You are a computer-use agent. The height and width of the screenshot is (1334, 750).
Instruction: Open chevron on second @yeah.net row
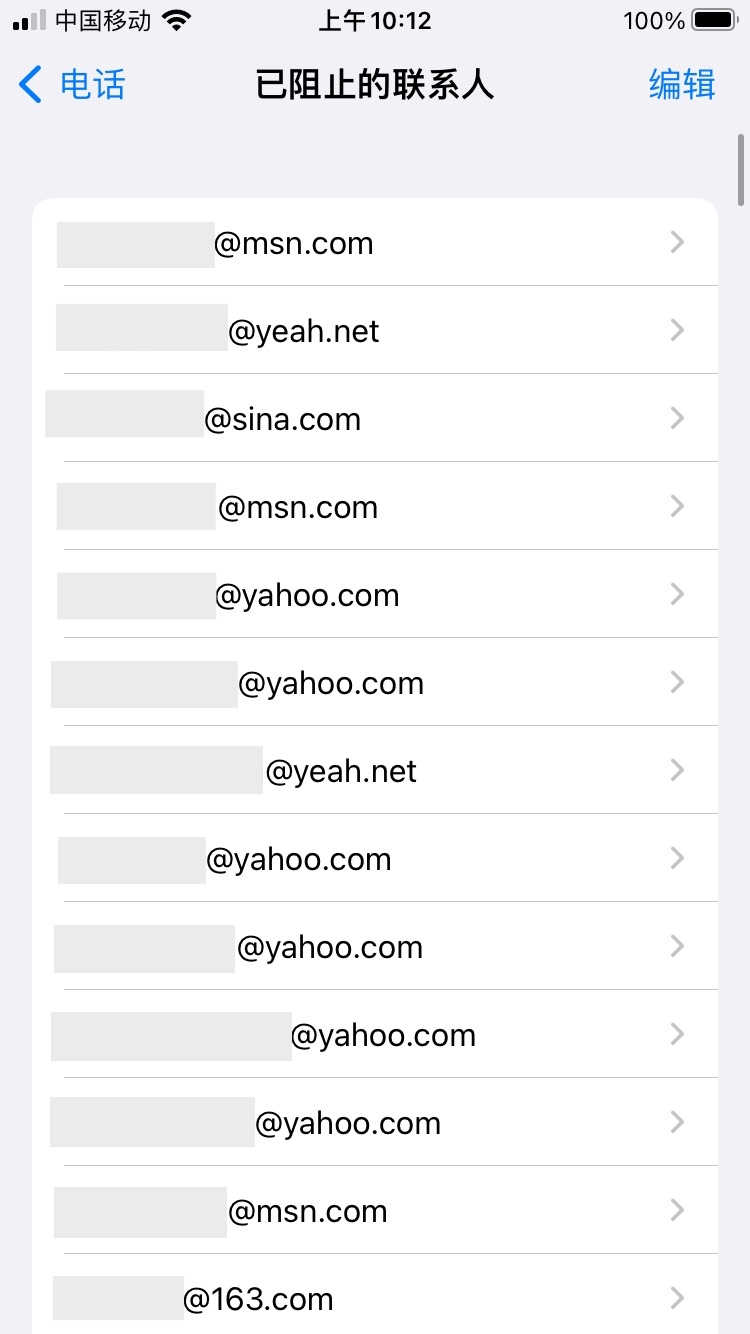click(x=677, y=770)
